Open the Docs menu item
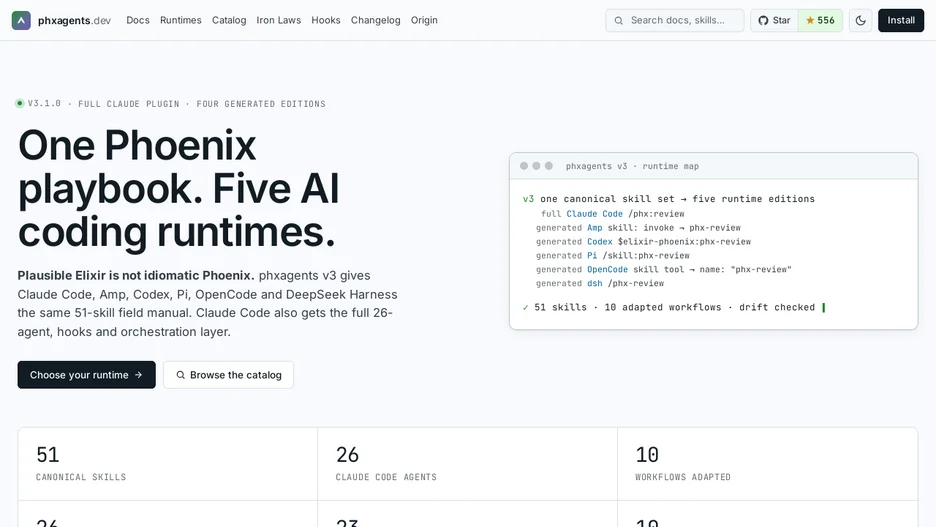Screen dimensions: 936x527 [138, 20]
